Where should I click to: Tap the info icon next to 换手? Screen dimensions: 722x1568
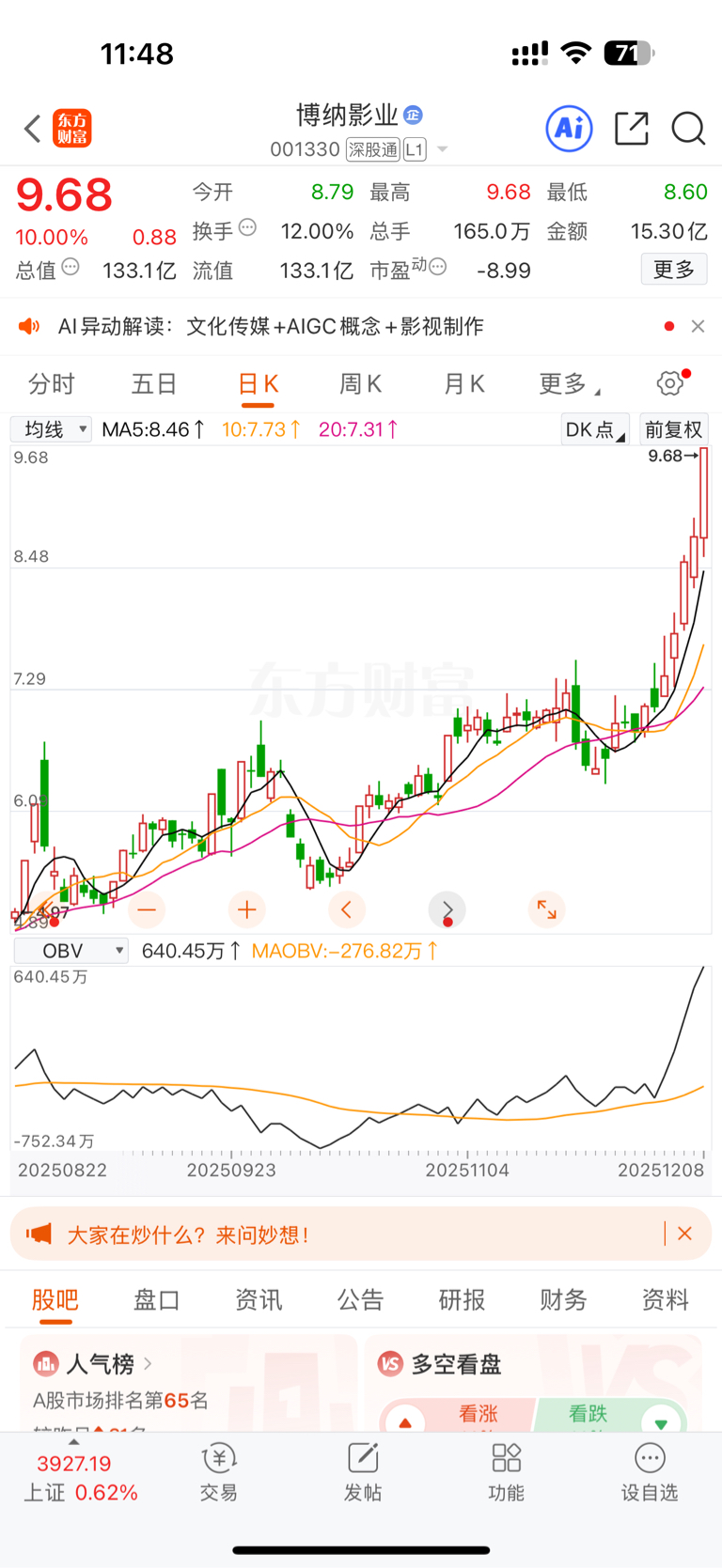(247, 227)
